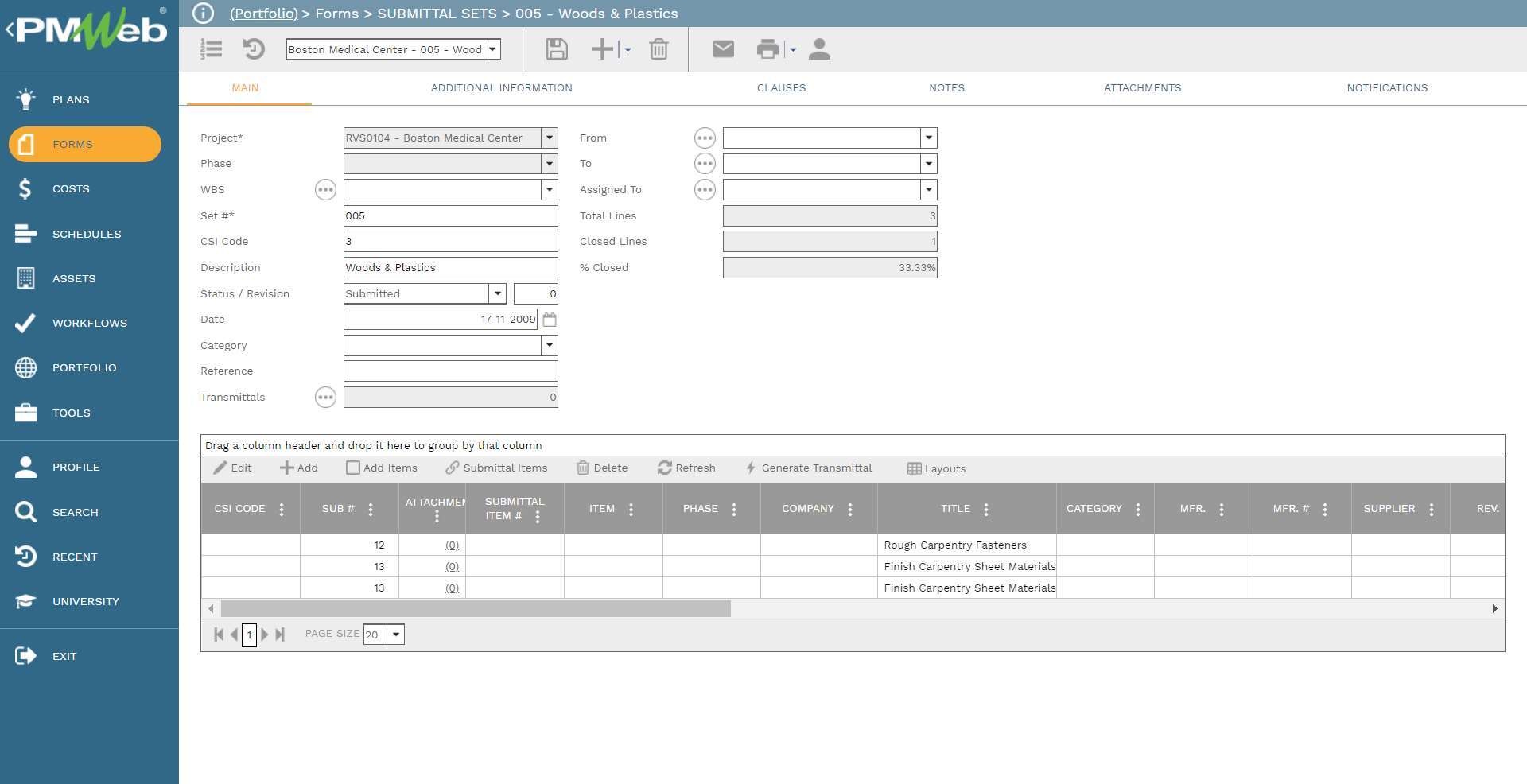Open CSI Code column options menu
Viewport: 1527px width, 784px height.
(282, 509)
